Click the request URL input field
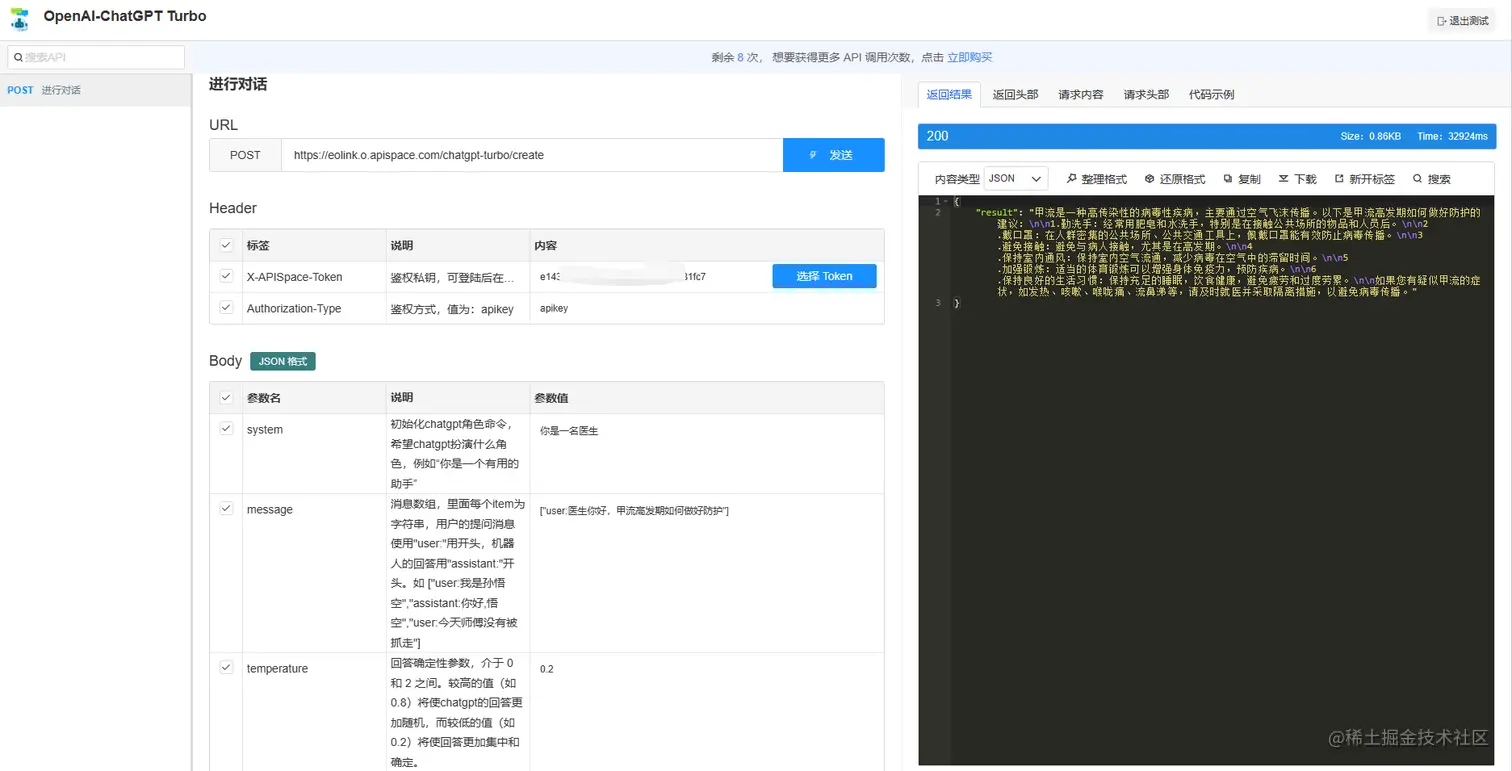The height and width of the screenshot is (771, 1512). click(x=532, y=155)
